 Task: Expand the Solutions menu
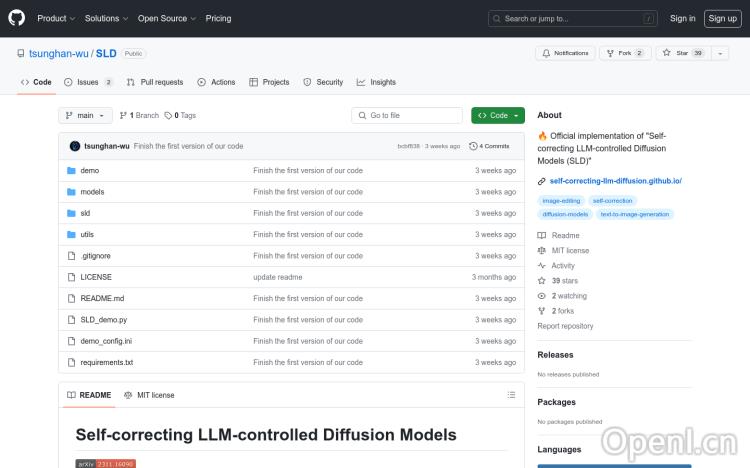click(106, 18)
